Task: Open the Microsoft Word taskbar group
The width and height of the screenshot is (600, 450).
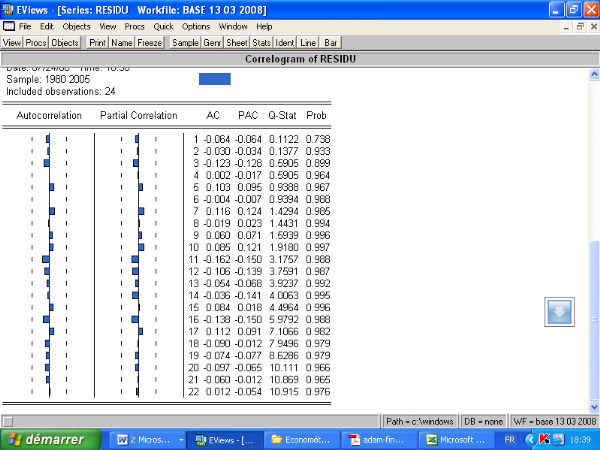Action: (x=148, y=440)
